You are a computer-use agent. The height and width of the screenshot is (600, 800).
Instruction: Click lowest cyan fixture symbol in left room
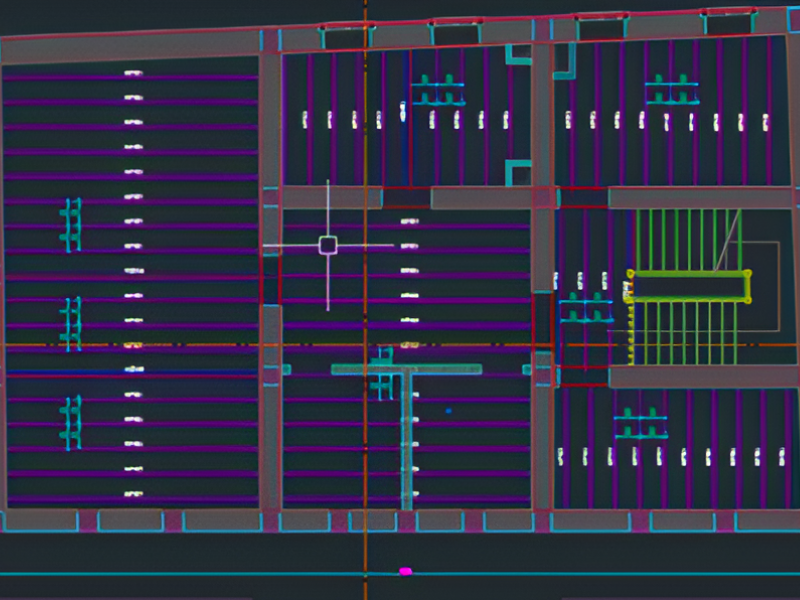click(x=71, y=421)
